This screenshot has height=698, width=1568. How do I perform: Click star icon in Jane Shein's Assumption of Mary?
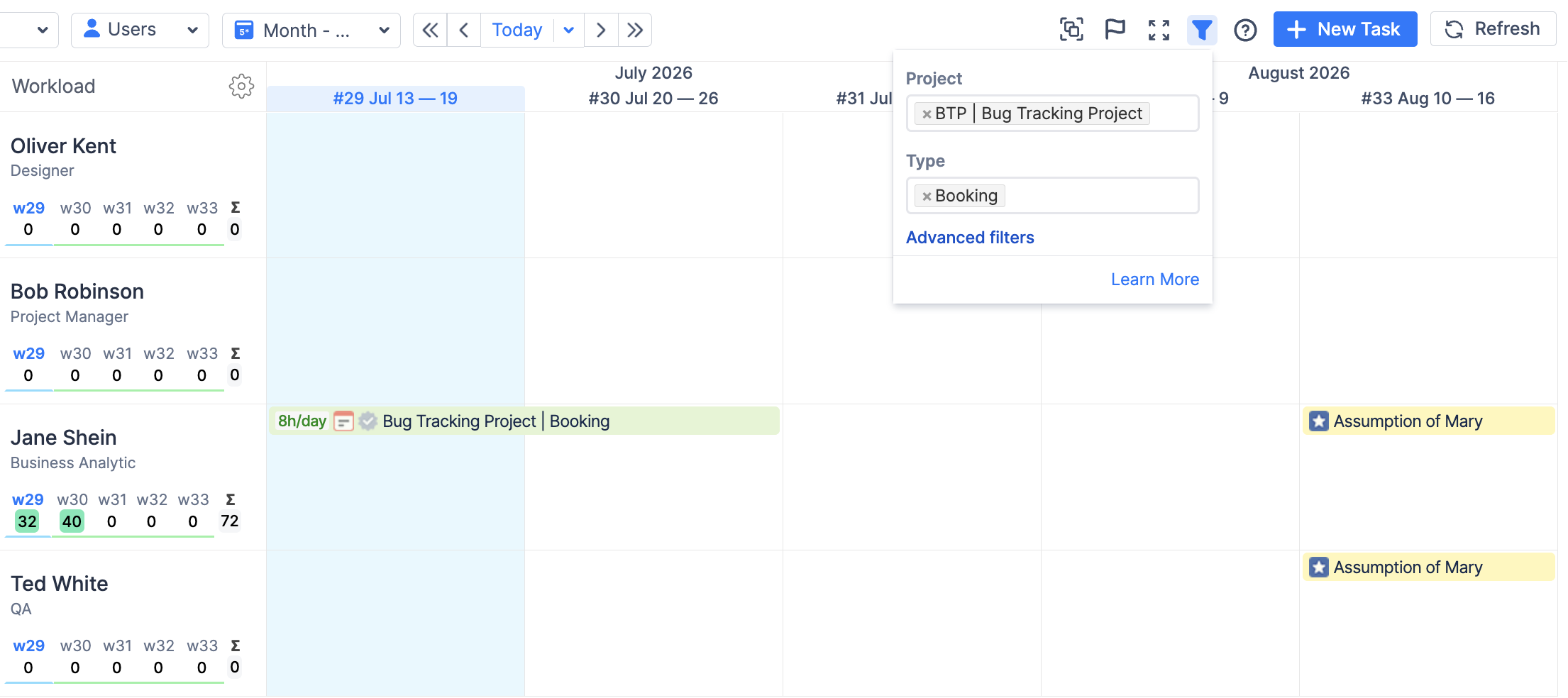point(1318,421)
